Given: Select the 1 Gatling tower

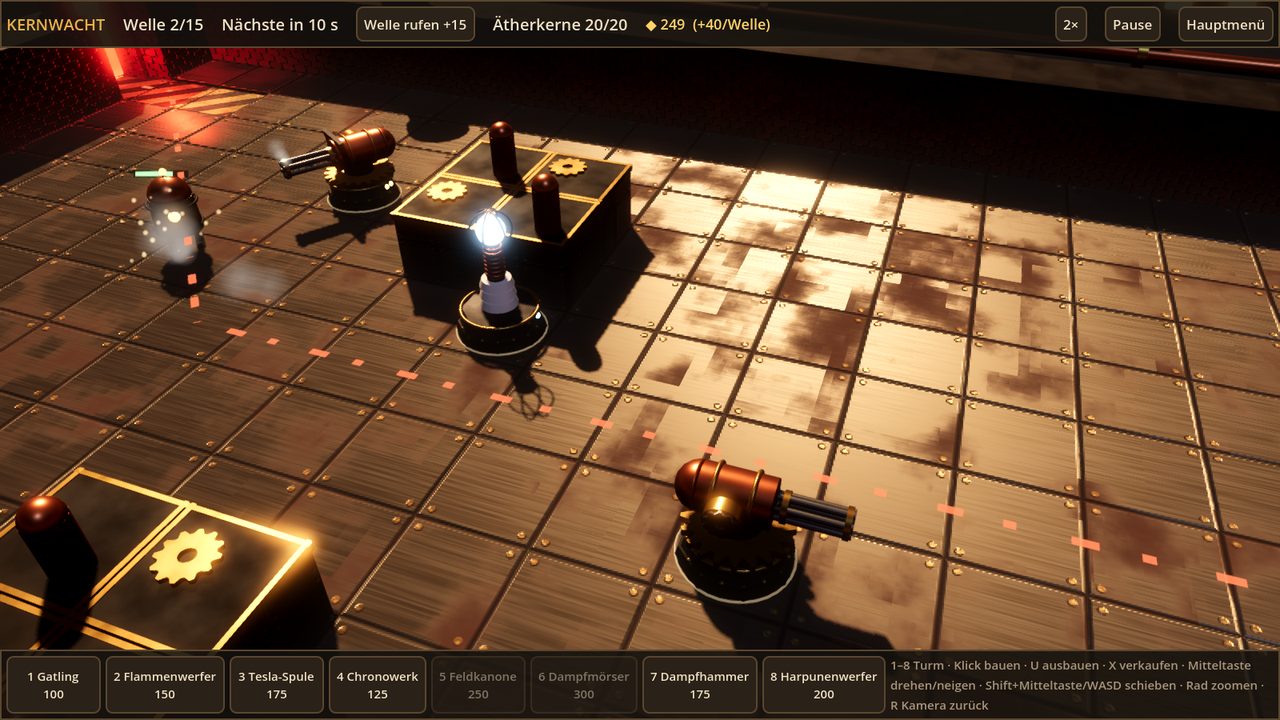Looking at the screenshot, I should pos(53,685).
